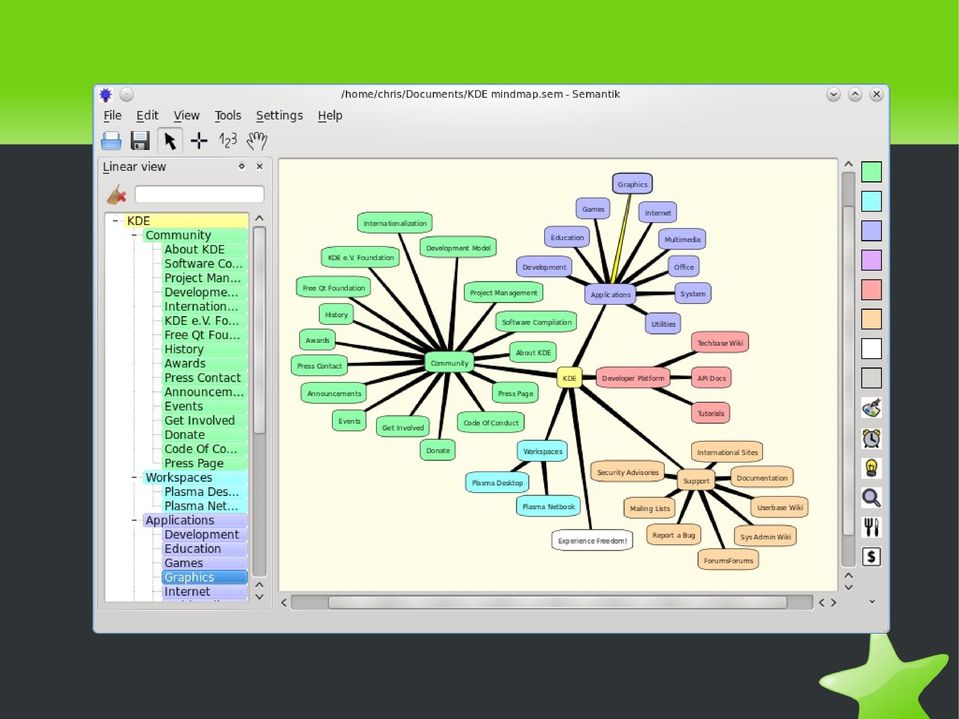This screenshot has width=959, height=719.
Task: Click the canvas horizontal scrollbar thumb
Action: 557,603
